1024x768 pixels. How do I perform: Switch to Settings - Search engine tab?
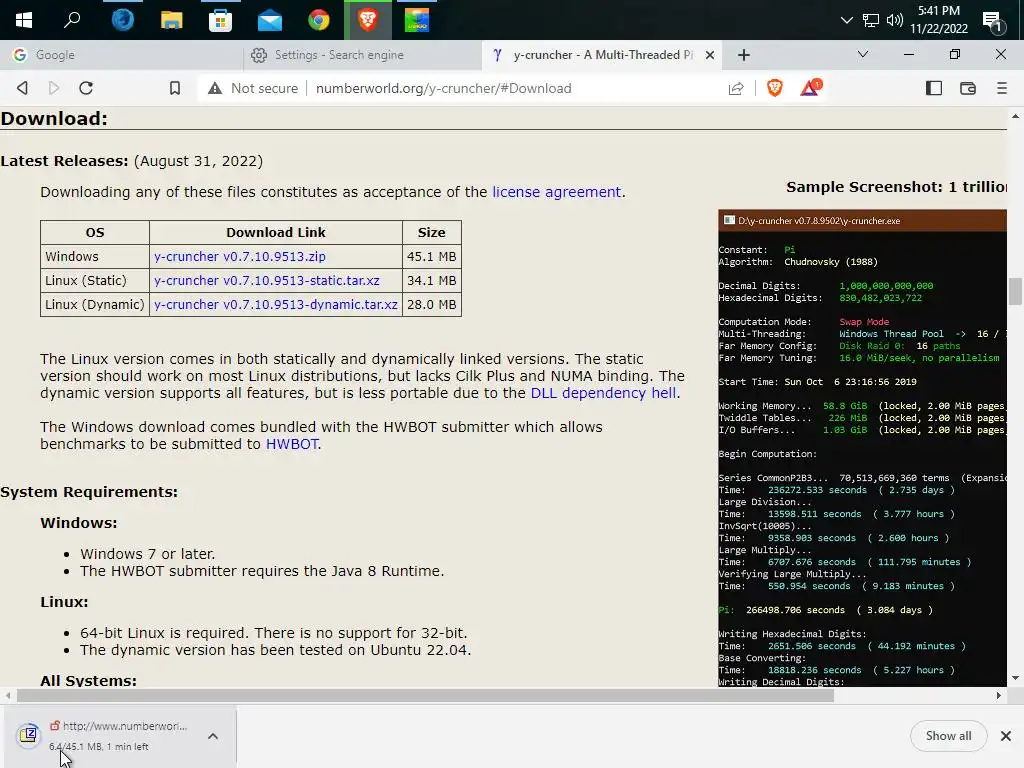coord(362,55)
